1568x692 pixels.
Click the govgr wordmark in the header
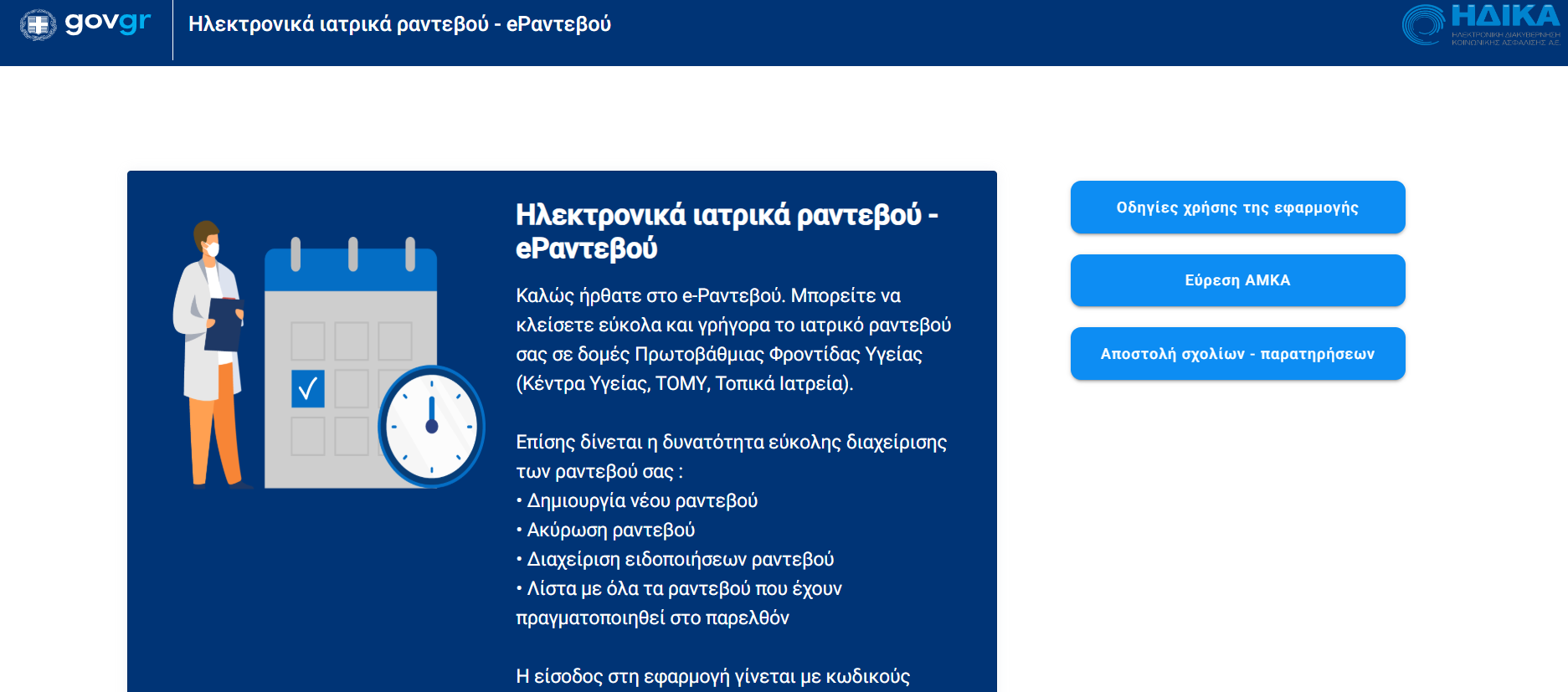click(x=108, y=23)
